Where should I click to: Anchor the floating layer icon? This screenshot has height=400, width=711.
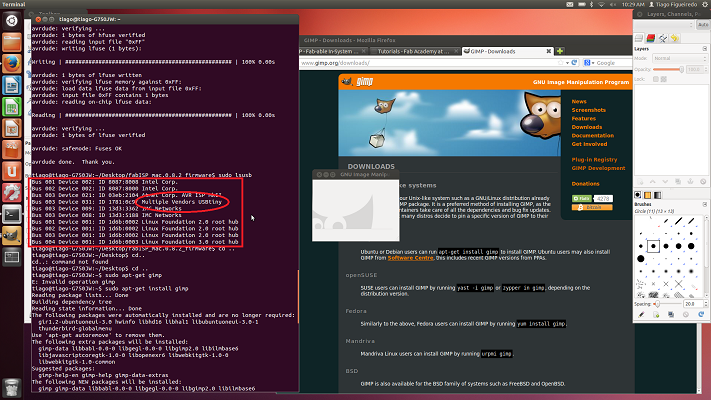[690, 181]
